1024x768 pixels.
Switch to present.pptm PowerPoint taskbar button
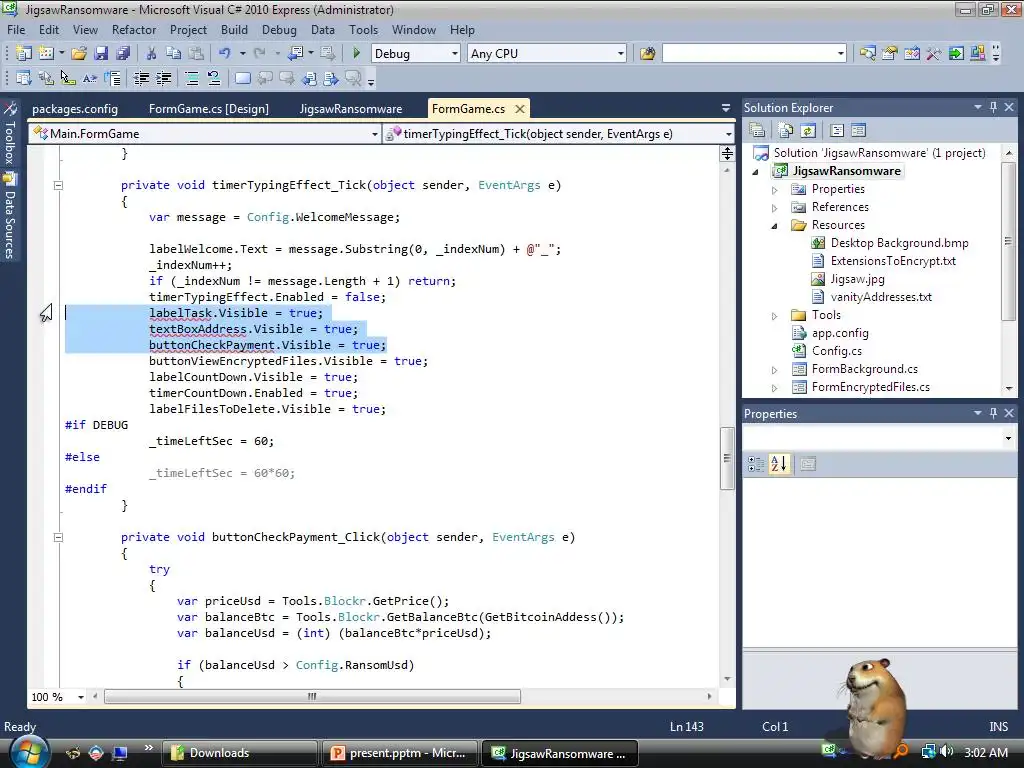coord(399,753)
